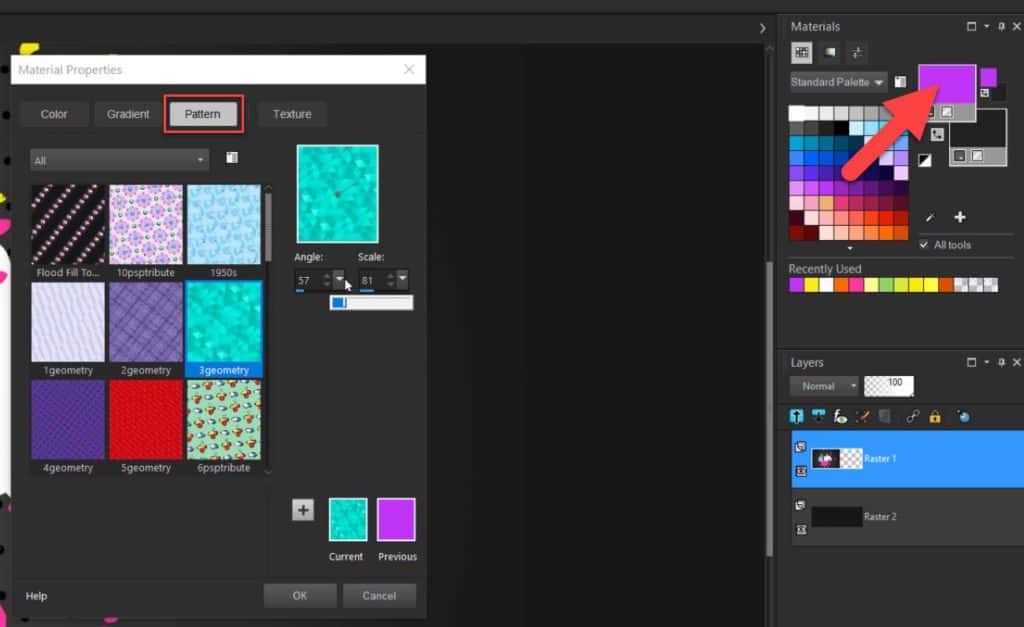Click the New Layer icon in Layers palette
Viewport: 1024px width, 627px height.
click(x=797, y=416)
